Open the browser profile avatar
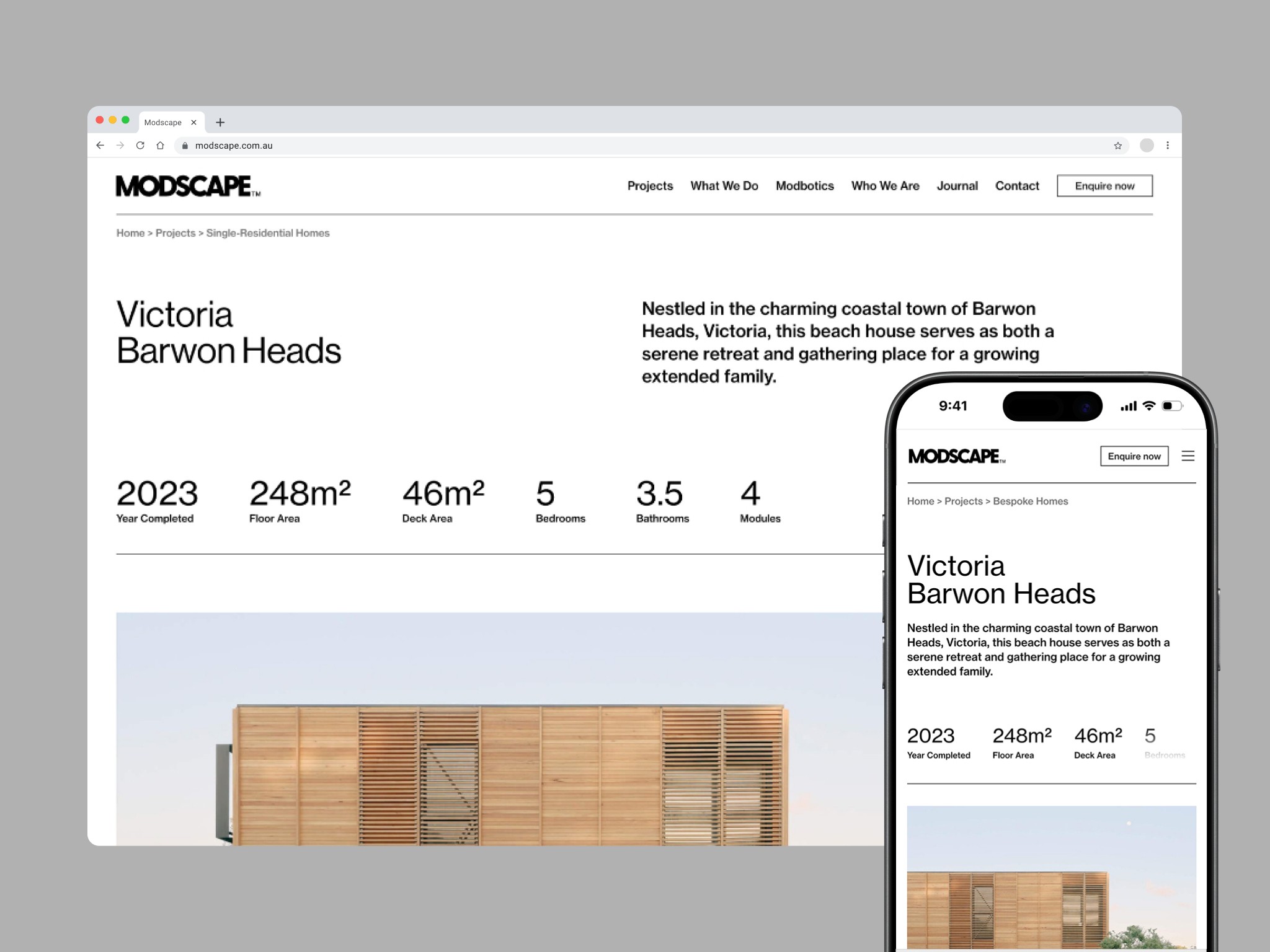 pyautogui.click(x=1147, y=146)
